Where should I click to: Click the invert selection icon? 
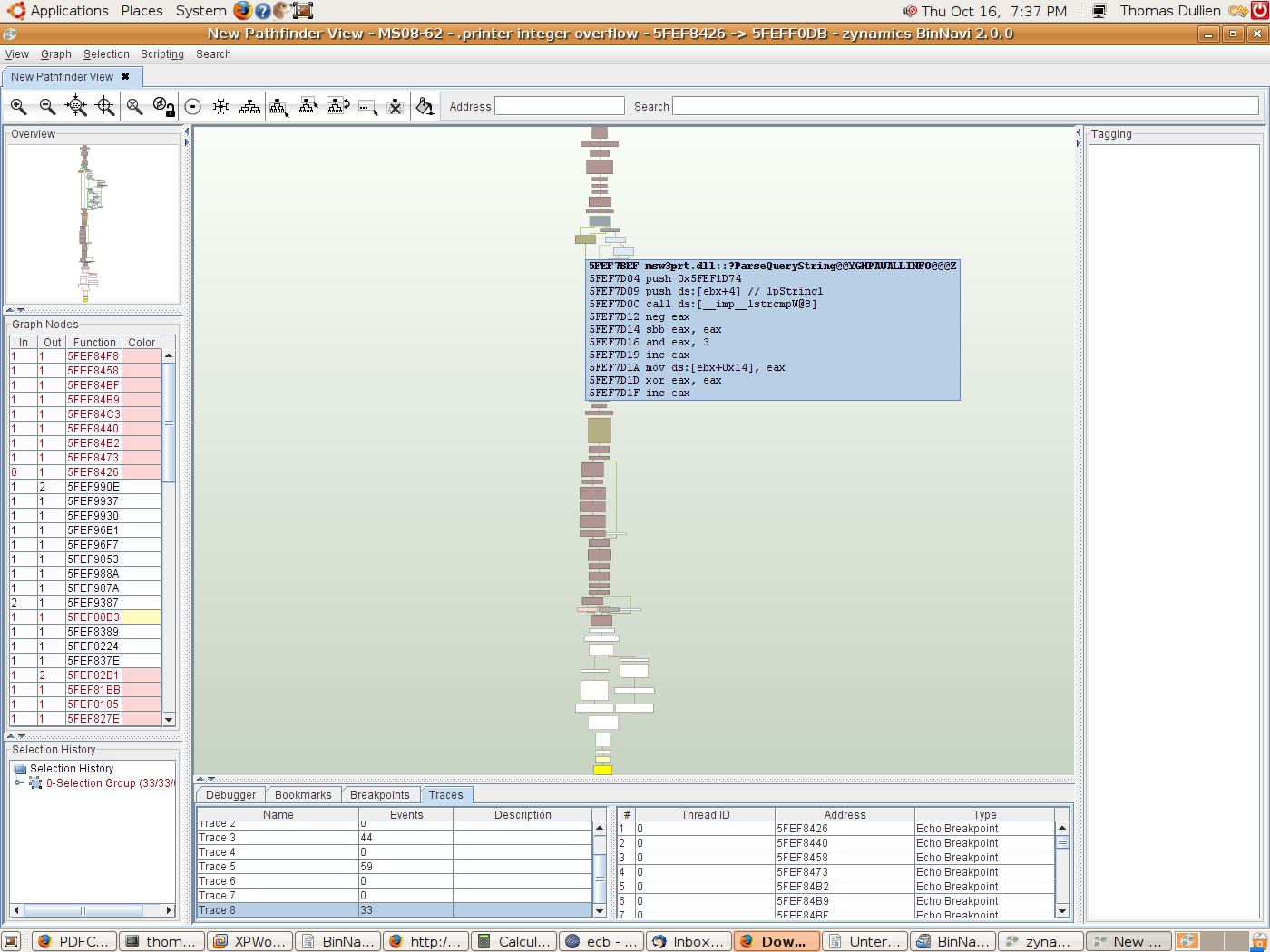tap(338, 106)
